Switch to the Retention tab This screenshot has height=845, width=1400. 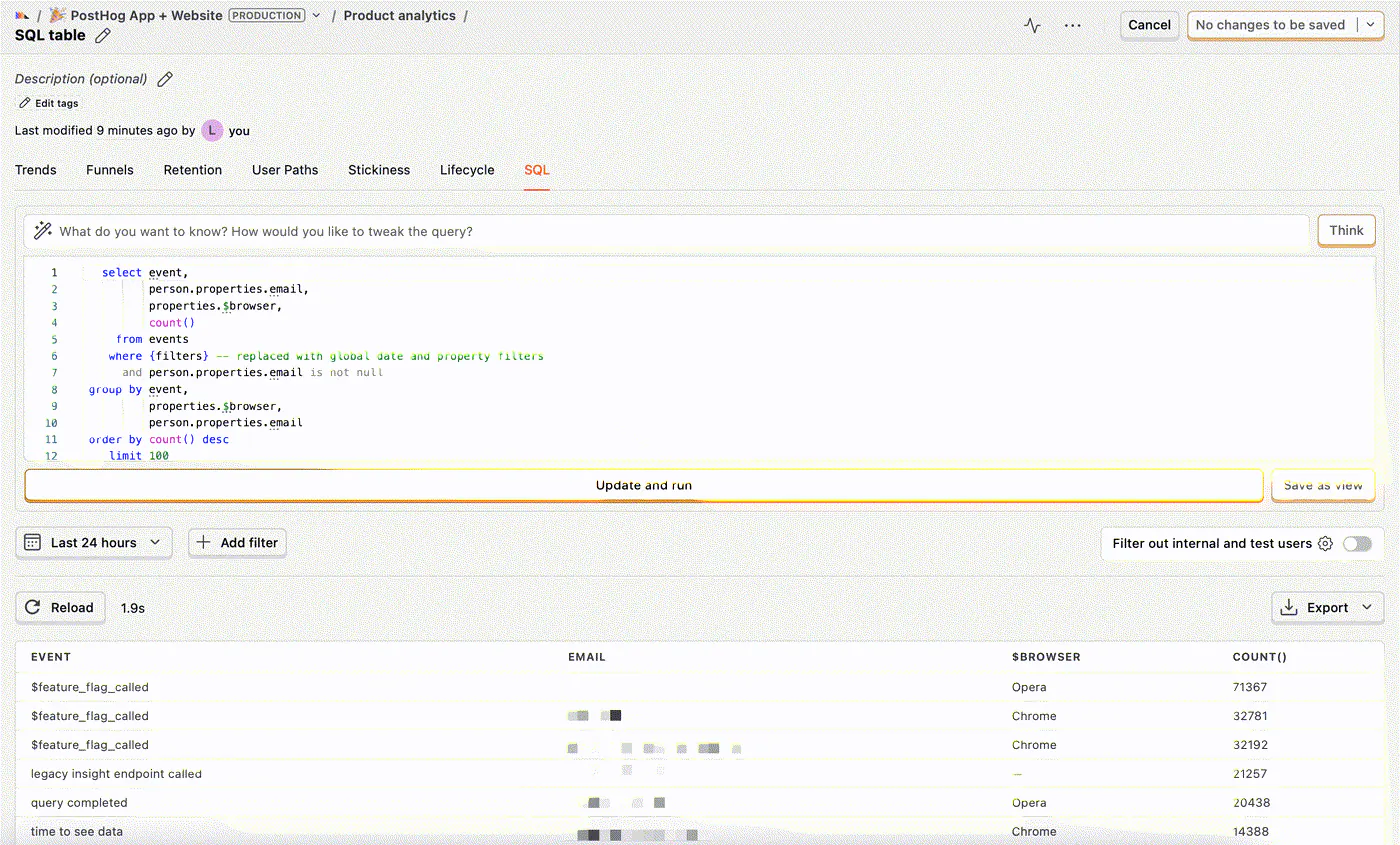click(x=193, y=170)
